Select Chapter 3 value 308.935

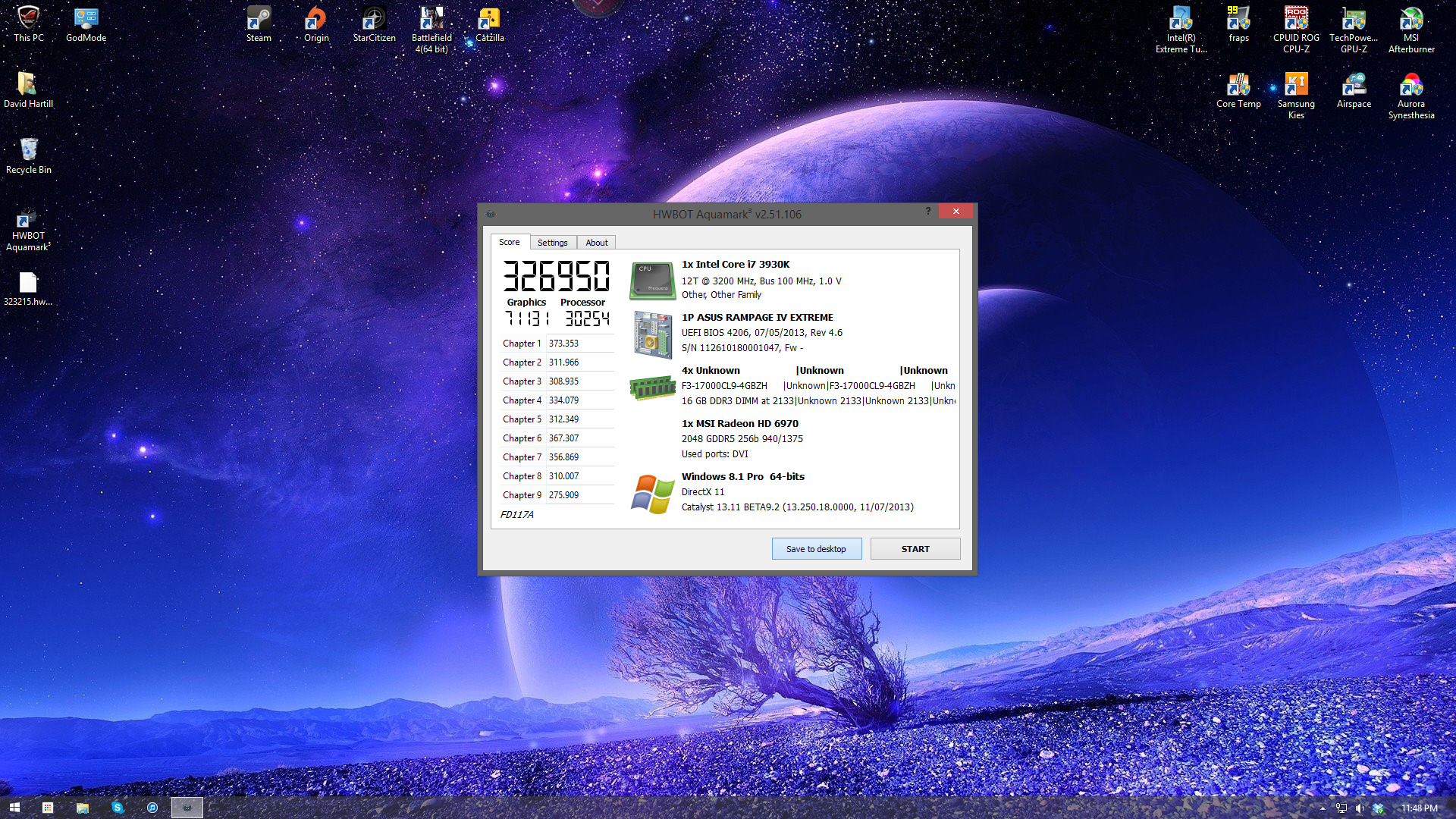pos(563,381)
